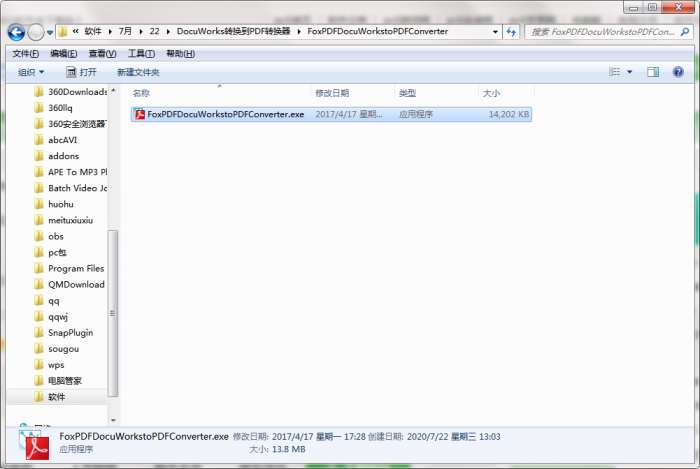Open the 编辑(E) menu
The image size is (700, 469).
coord(64,54)
